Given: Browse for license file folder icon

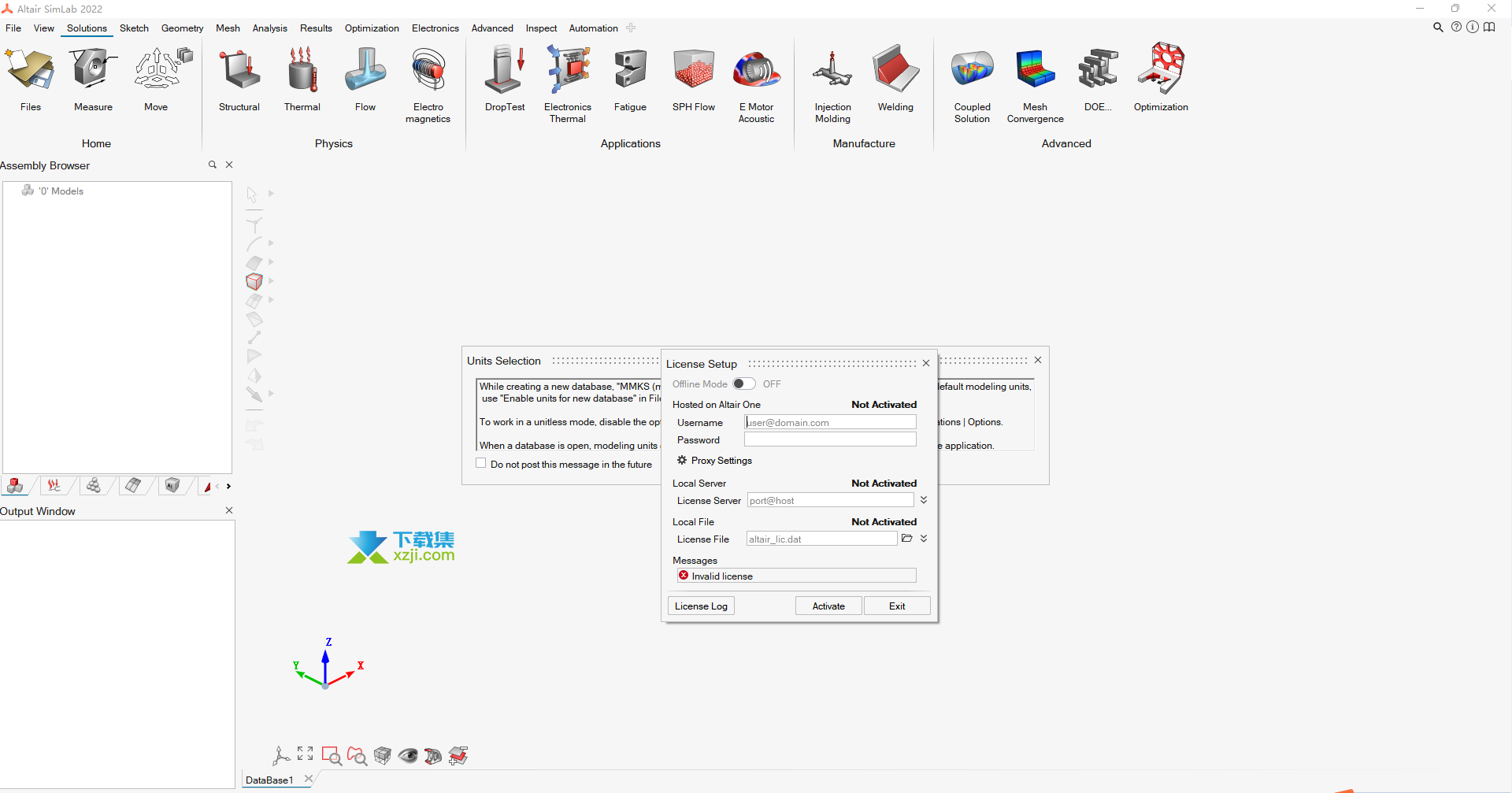Looking at the screenshot, I should click(x=906, y=539).
